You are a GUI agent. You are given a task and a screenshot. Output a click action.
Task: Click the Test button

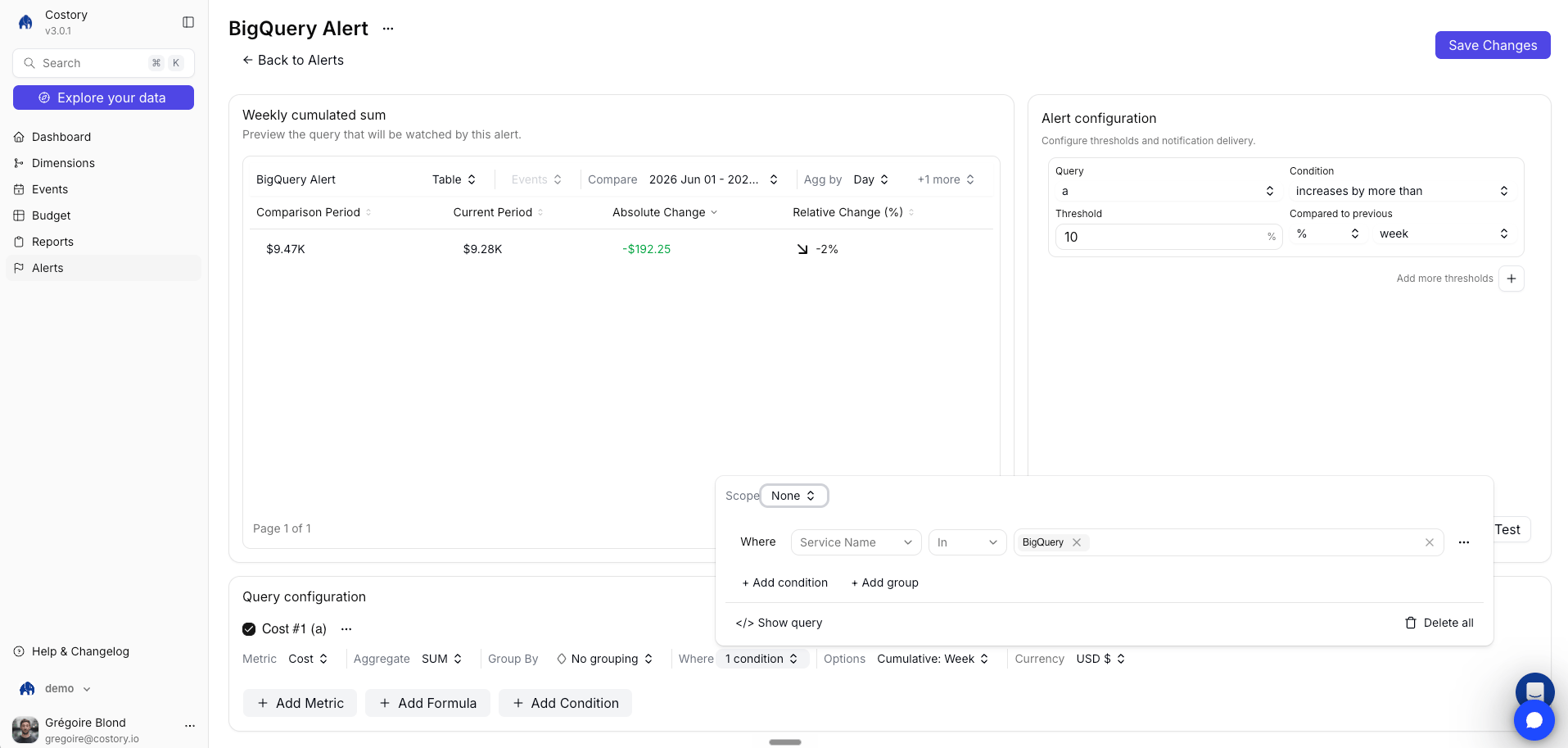click(1508, 529)
